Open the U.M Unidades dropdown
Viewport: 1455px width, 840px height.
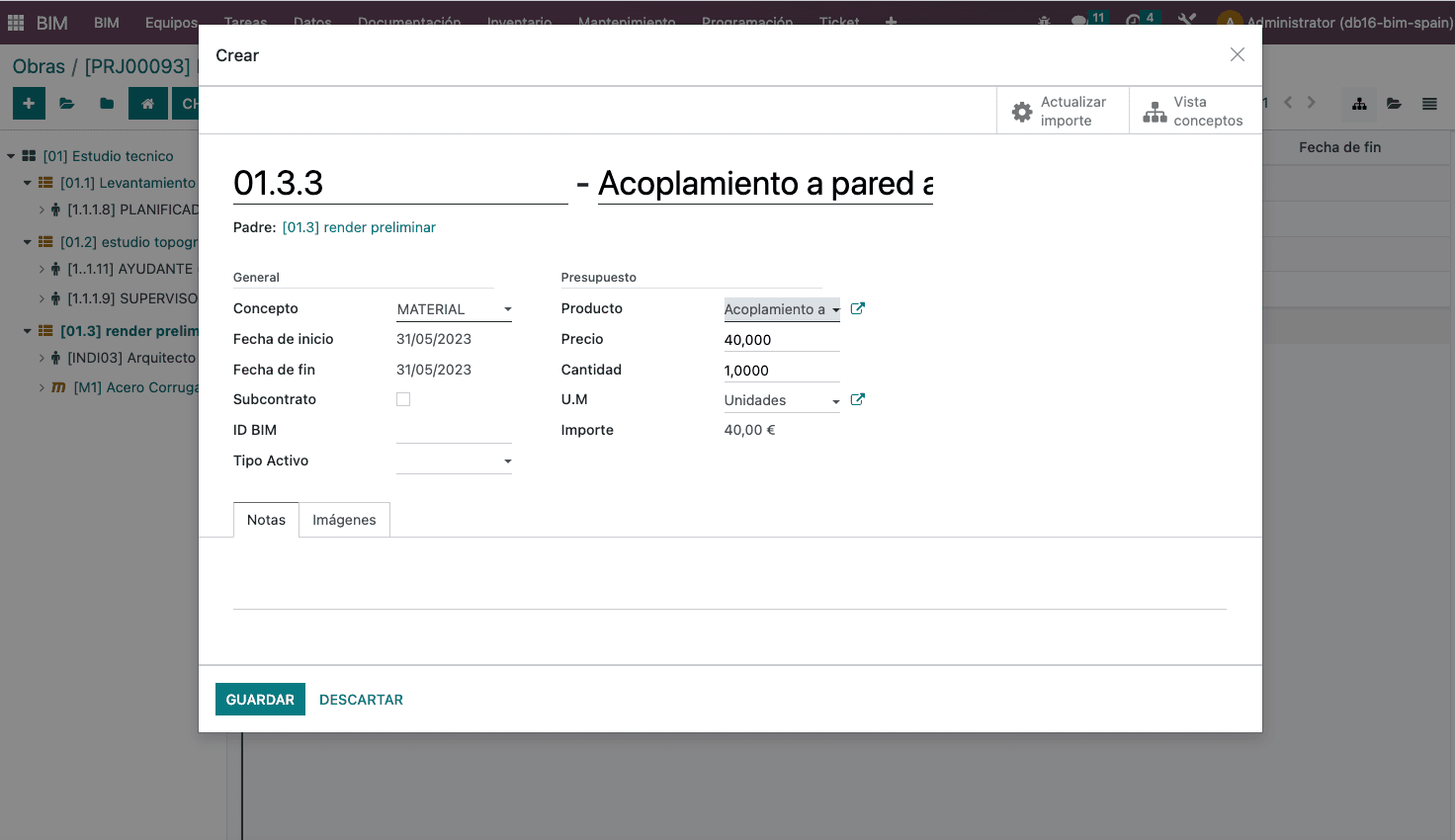pos(782,400)
